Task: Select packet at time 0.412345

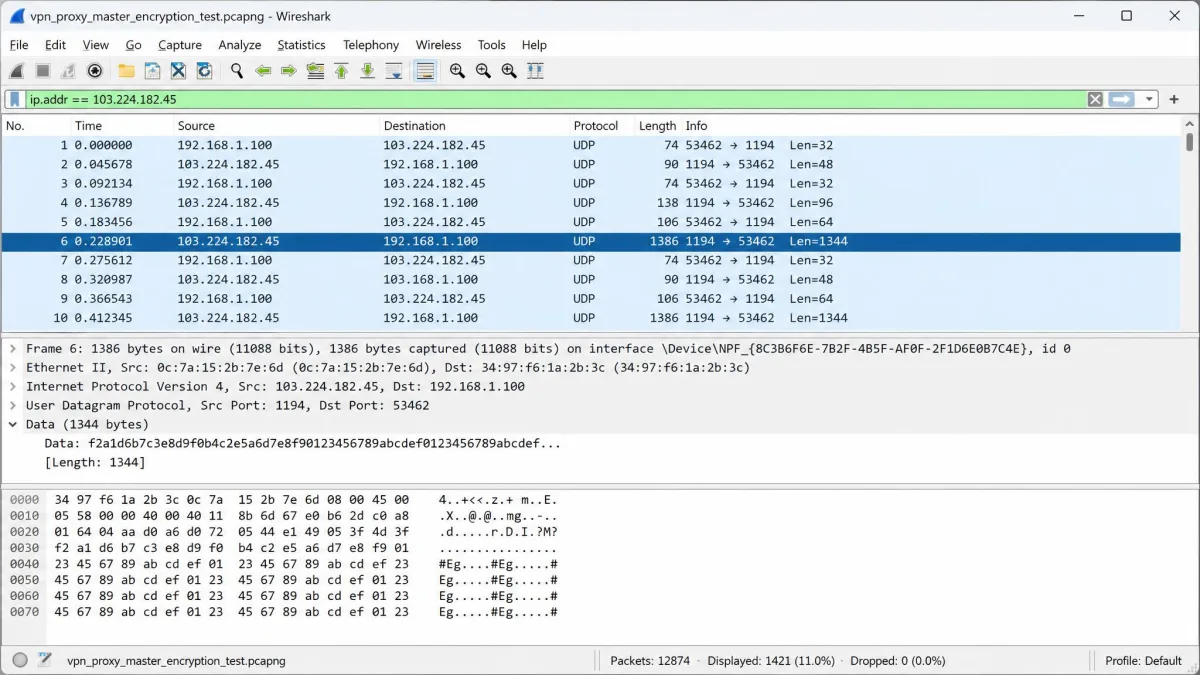Action: coord(591,318)
